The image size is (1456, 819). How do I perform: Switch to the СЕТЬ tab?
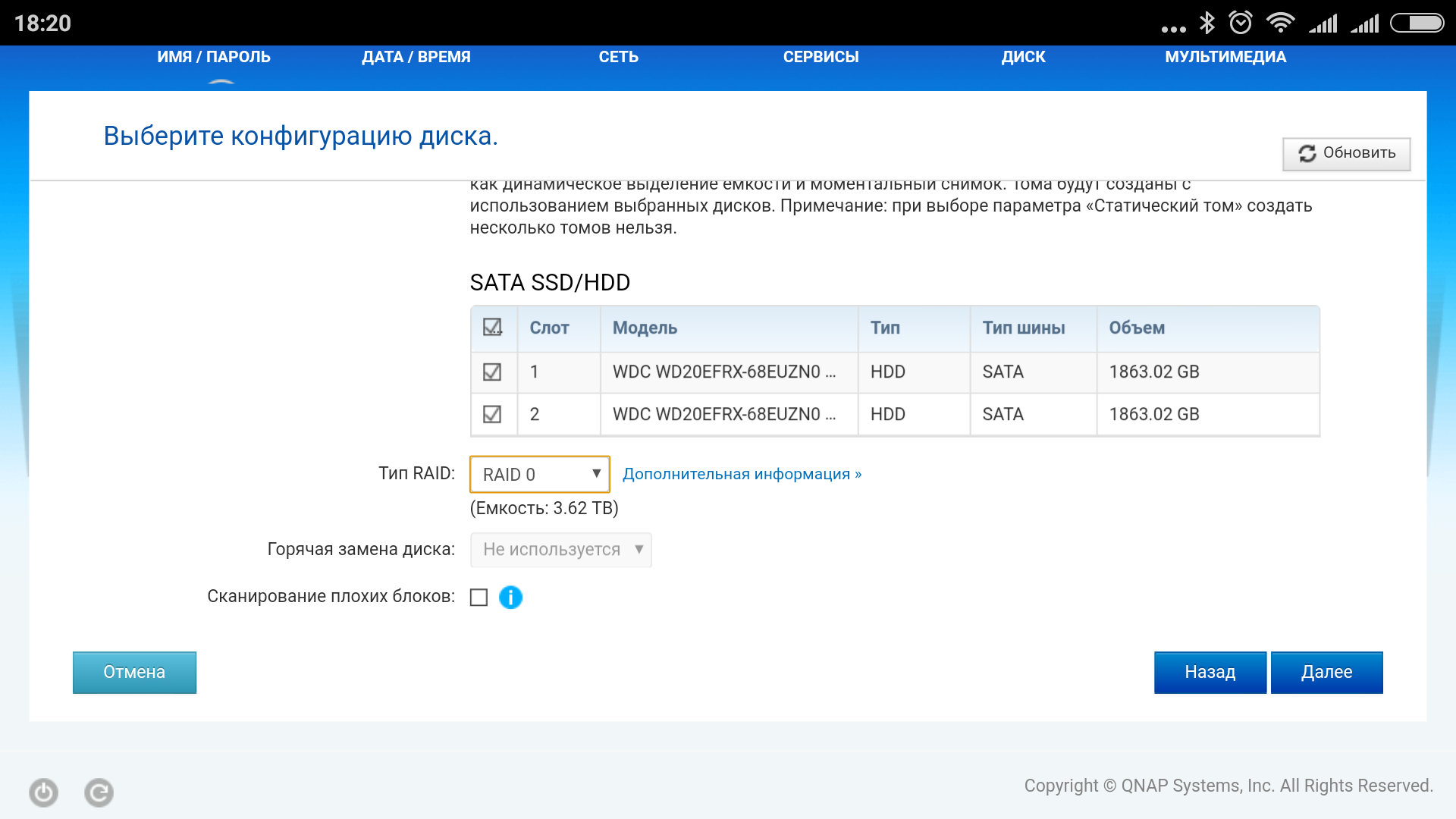point(618,57)
